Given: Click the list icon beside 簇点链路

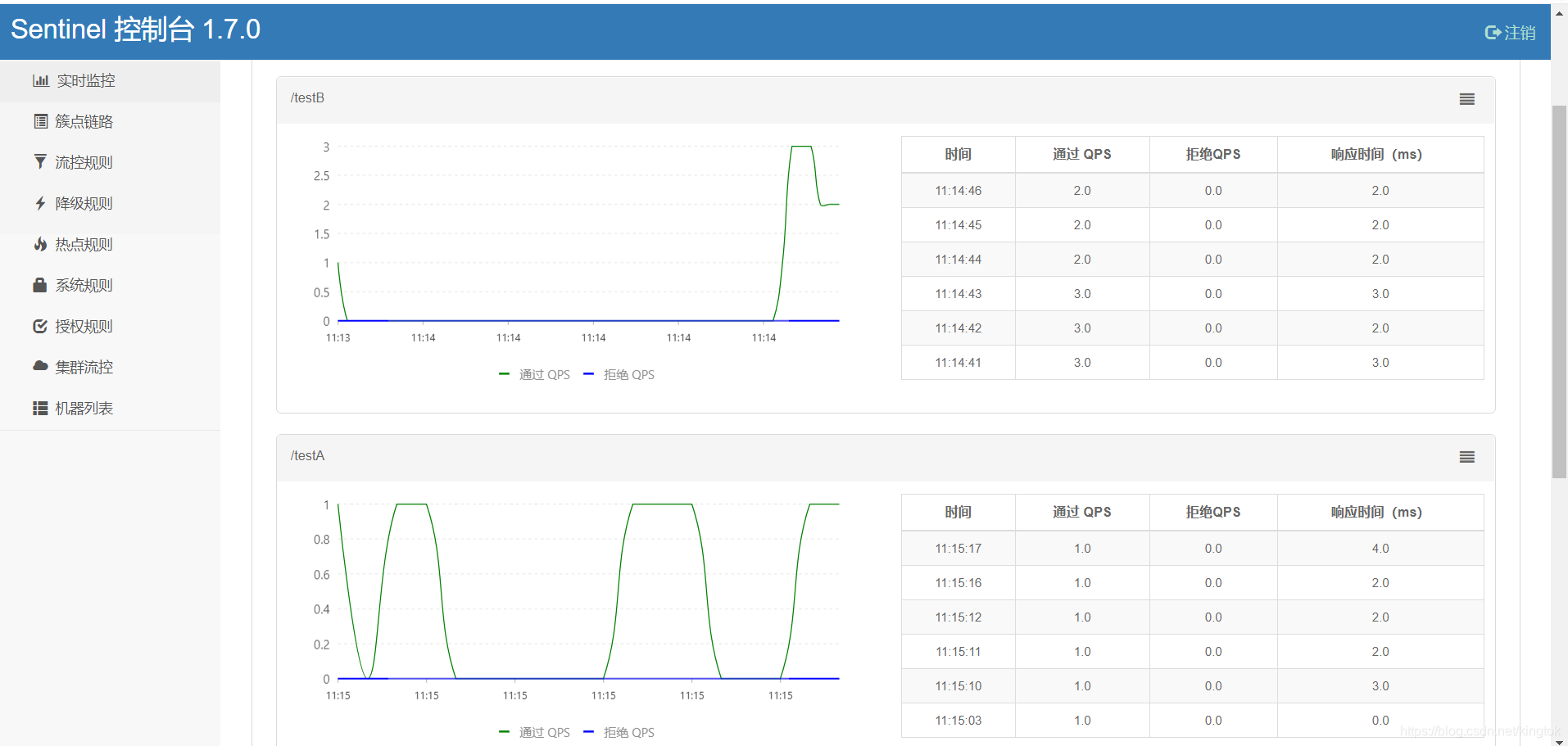Looking at the screenshot, I should [40, 121].
